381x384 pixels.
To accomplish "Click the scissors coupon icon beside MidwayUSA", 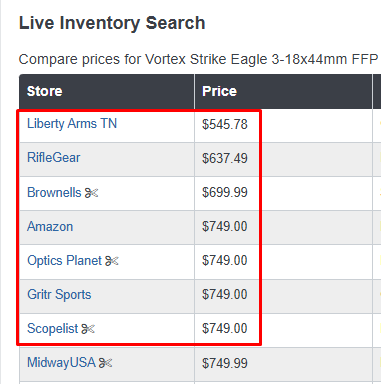I will [x=105, y=363].
